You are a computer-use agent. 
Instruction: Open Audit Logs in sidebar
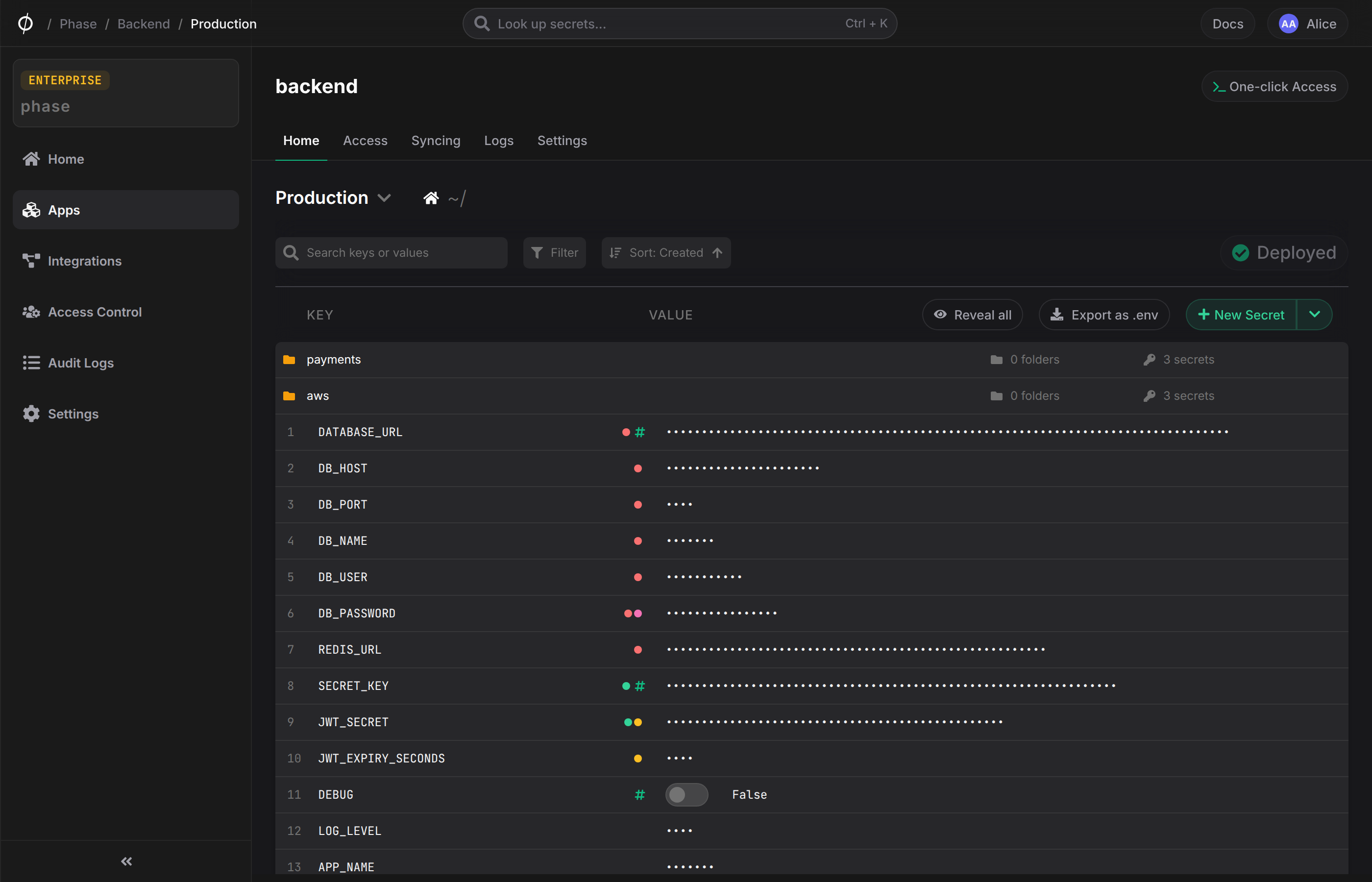click(125, 363)
